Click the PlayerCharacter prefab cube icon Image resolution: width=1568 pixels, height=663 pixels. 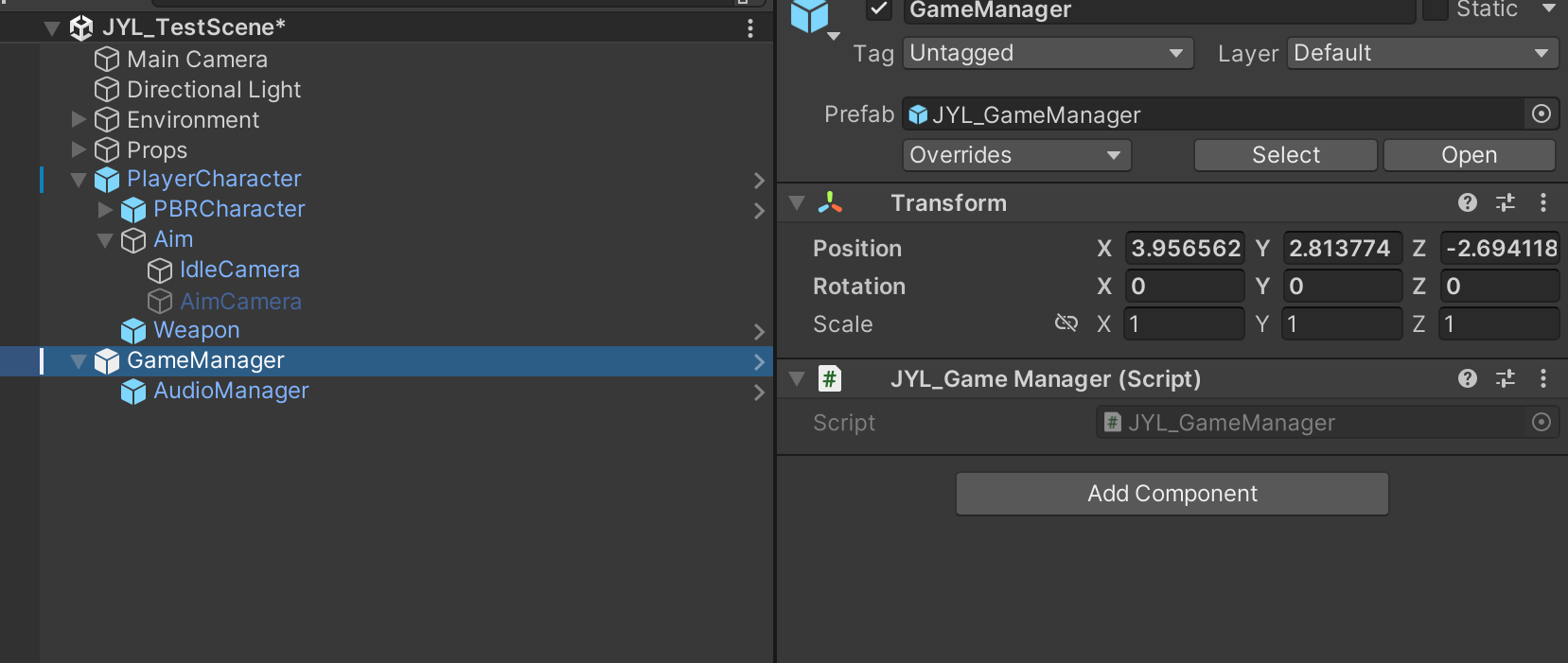pyautogui.click(x=107, y=180)
